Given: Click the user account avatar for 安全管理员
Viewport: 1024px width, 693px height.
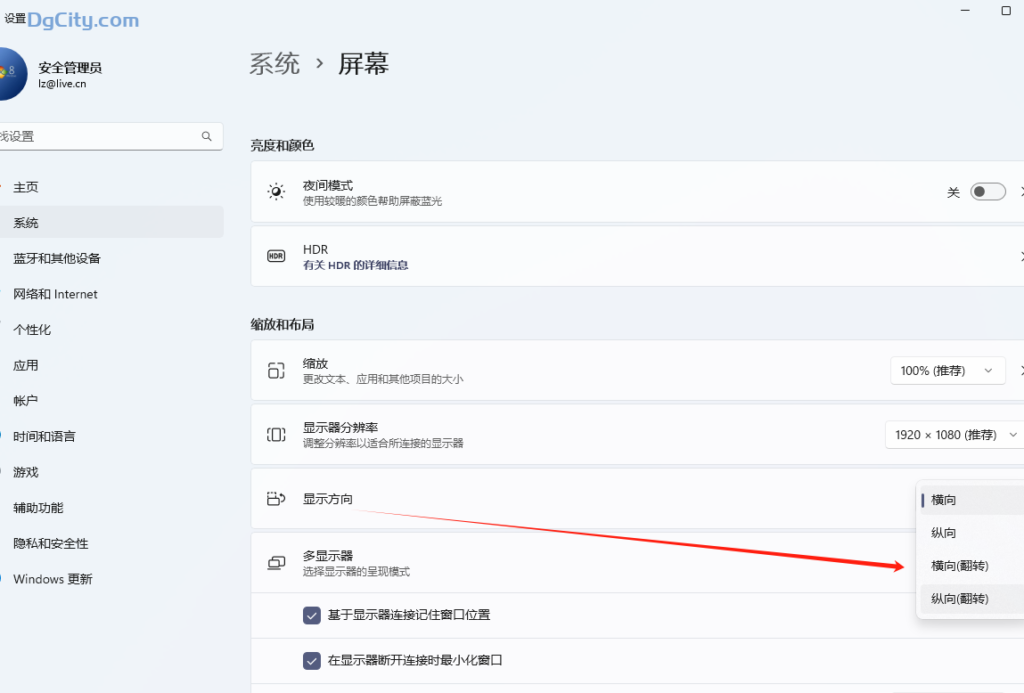Looking at the screenshot, I should click(x=12, y=74).
